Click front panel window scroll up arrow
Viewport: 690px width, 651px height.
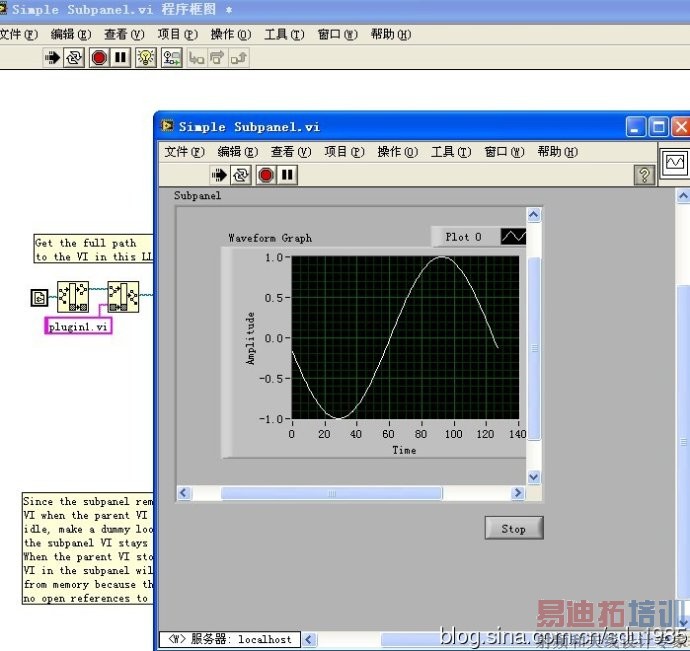pyautogui.click(x=683, y=195)
